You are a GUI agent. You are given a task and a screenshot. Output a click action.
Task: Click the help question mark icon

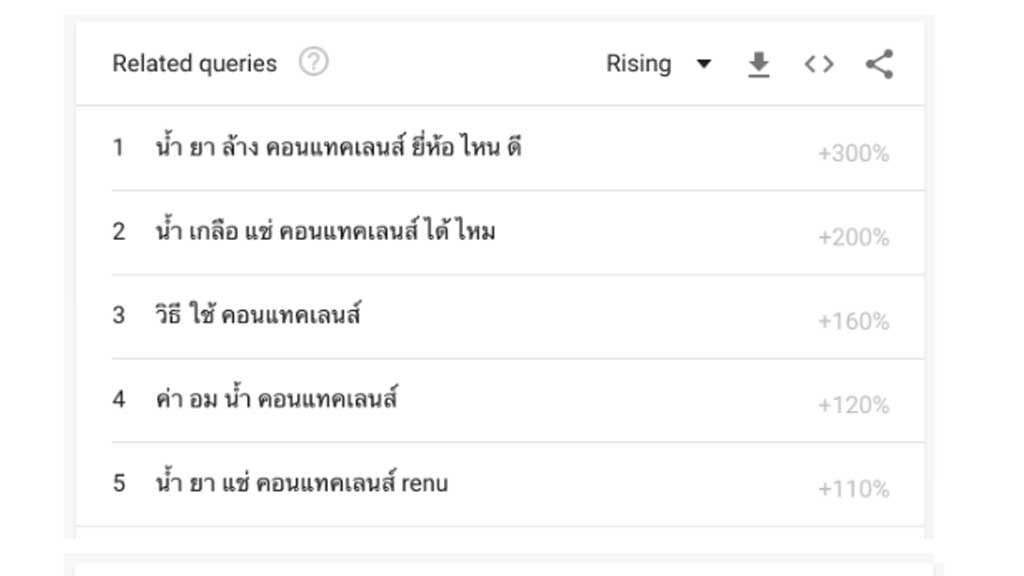click(313, 63)
